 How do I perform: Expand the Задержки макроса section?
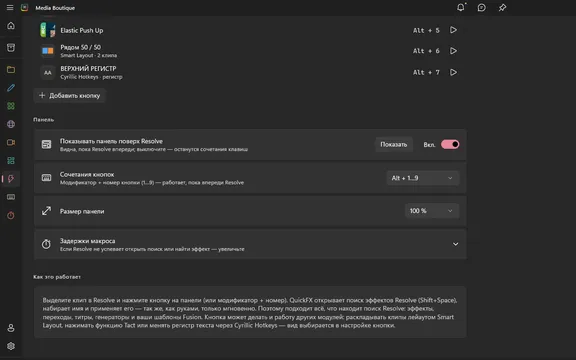(x=456, y=244)
